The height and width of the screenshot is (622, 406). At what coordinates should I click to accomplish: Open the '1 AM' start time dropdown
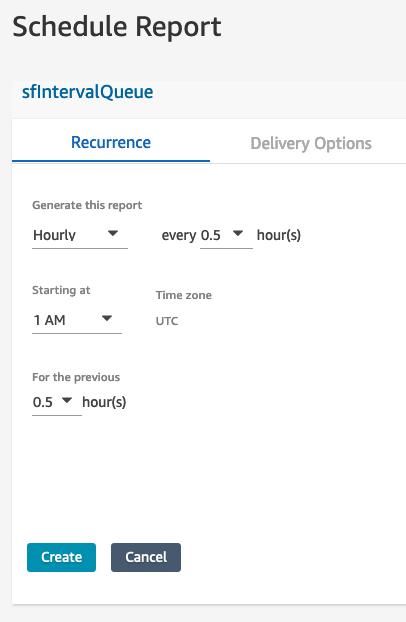[77, 320]
